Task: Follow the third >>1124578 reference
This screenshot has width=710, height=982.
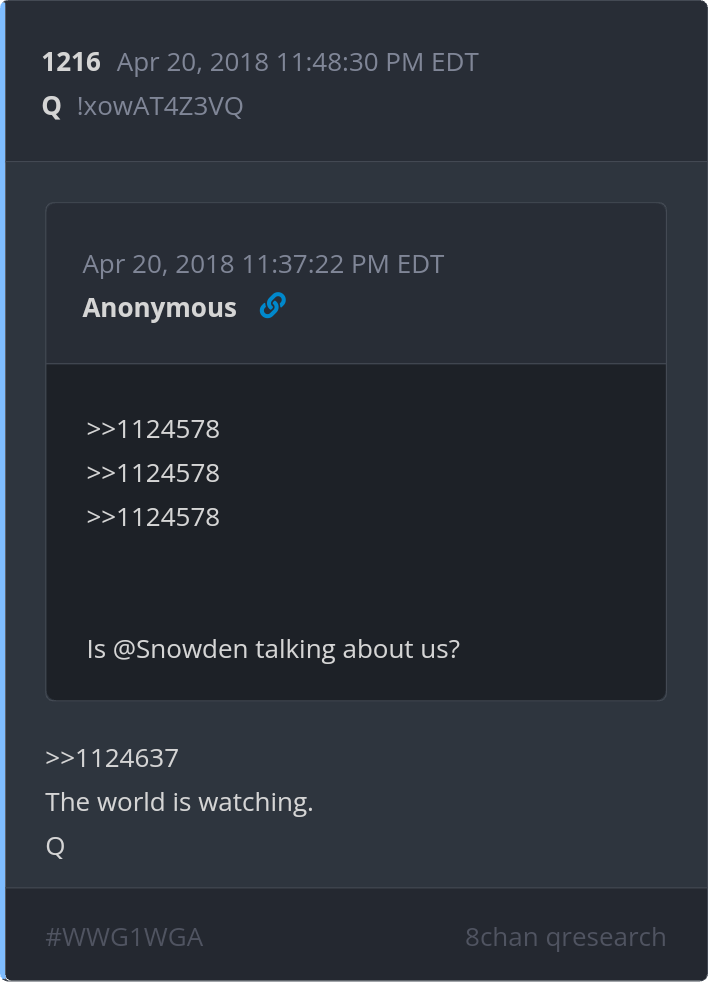Action: tap(153, 517)
